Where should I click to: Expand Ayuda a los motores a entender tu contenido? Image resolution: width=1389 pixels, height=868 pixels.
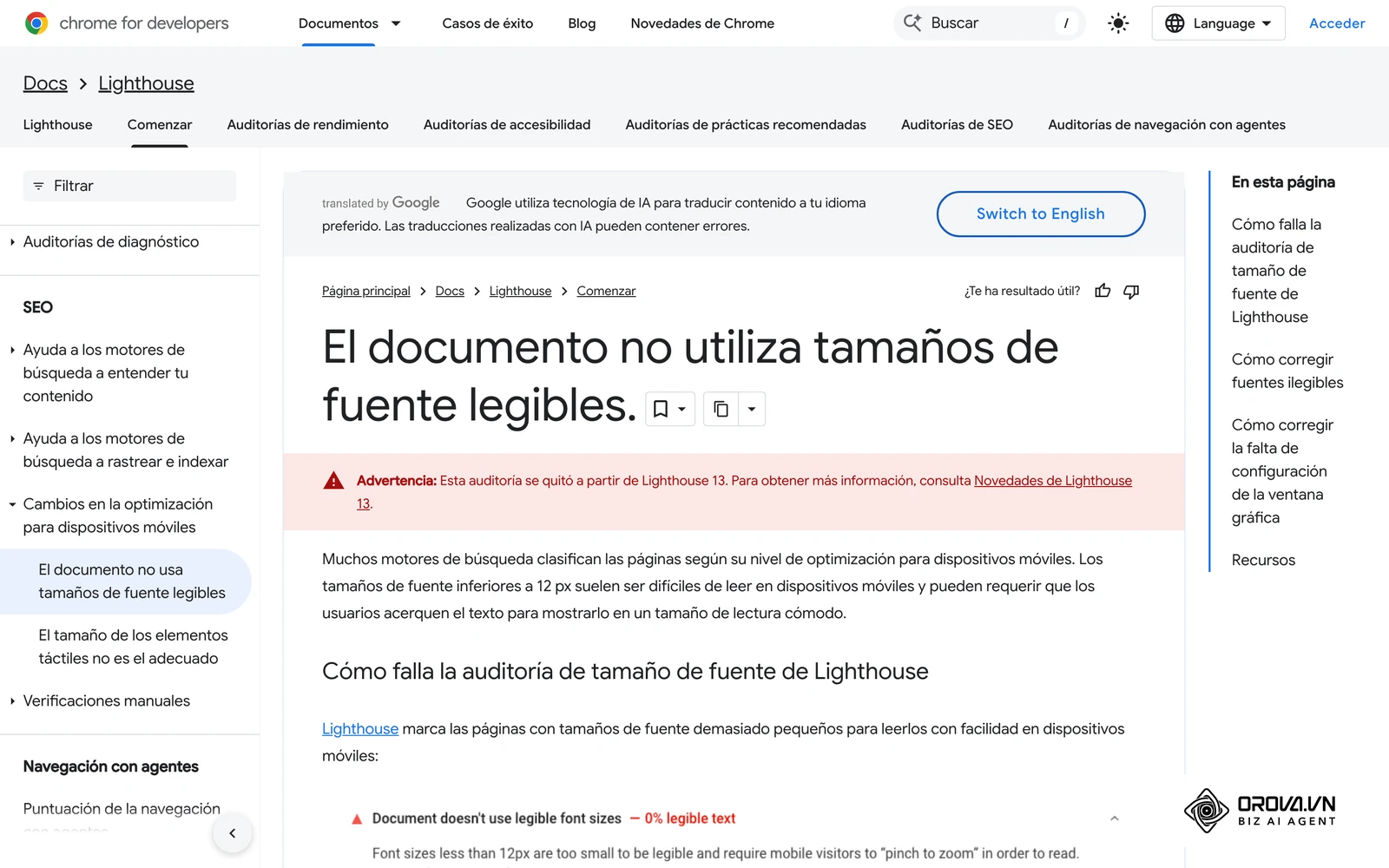click(12, 350)
